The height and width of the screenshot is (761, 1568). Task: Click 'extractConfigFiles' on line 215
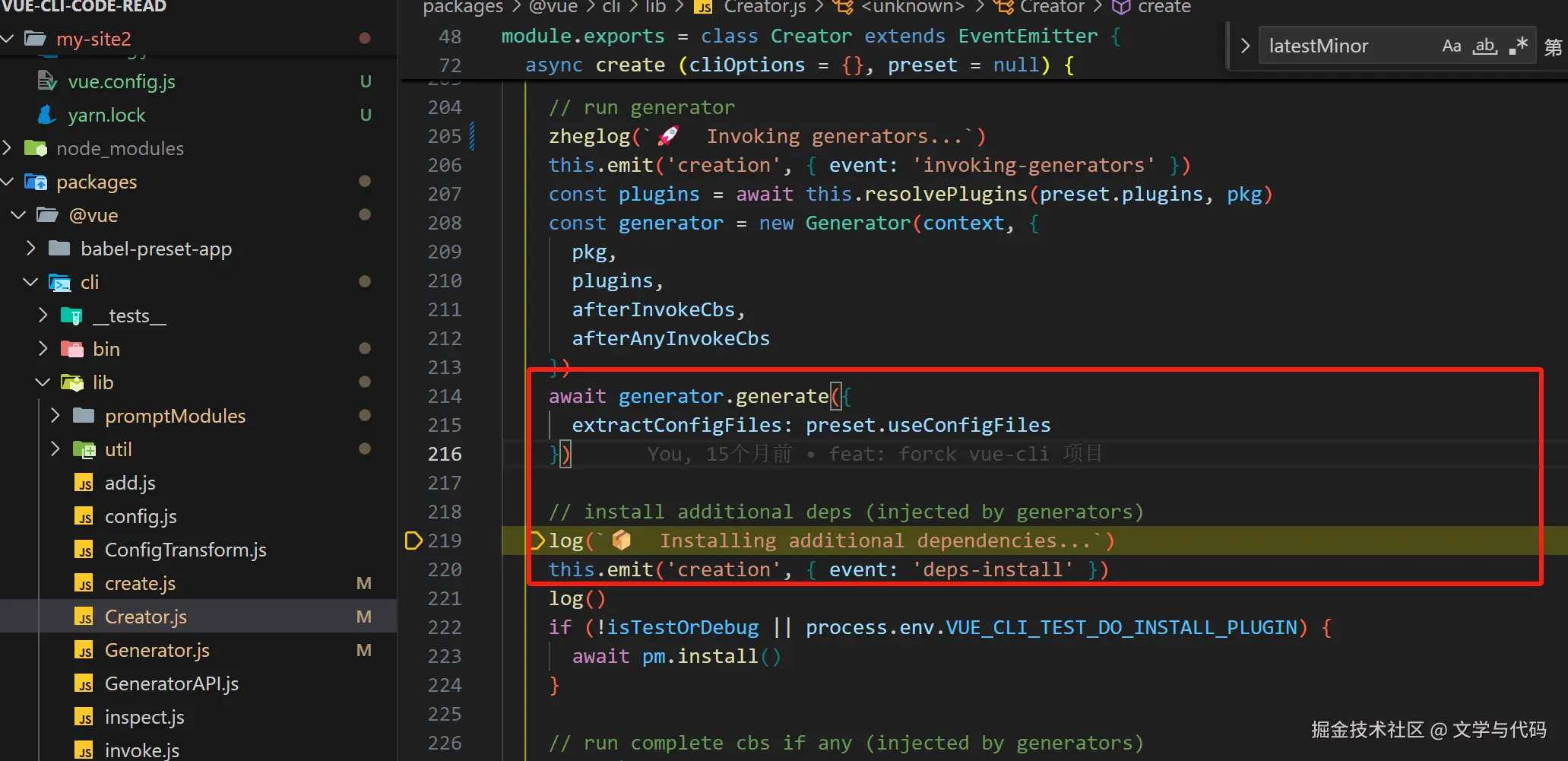tap(676, 425)
